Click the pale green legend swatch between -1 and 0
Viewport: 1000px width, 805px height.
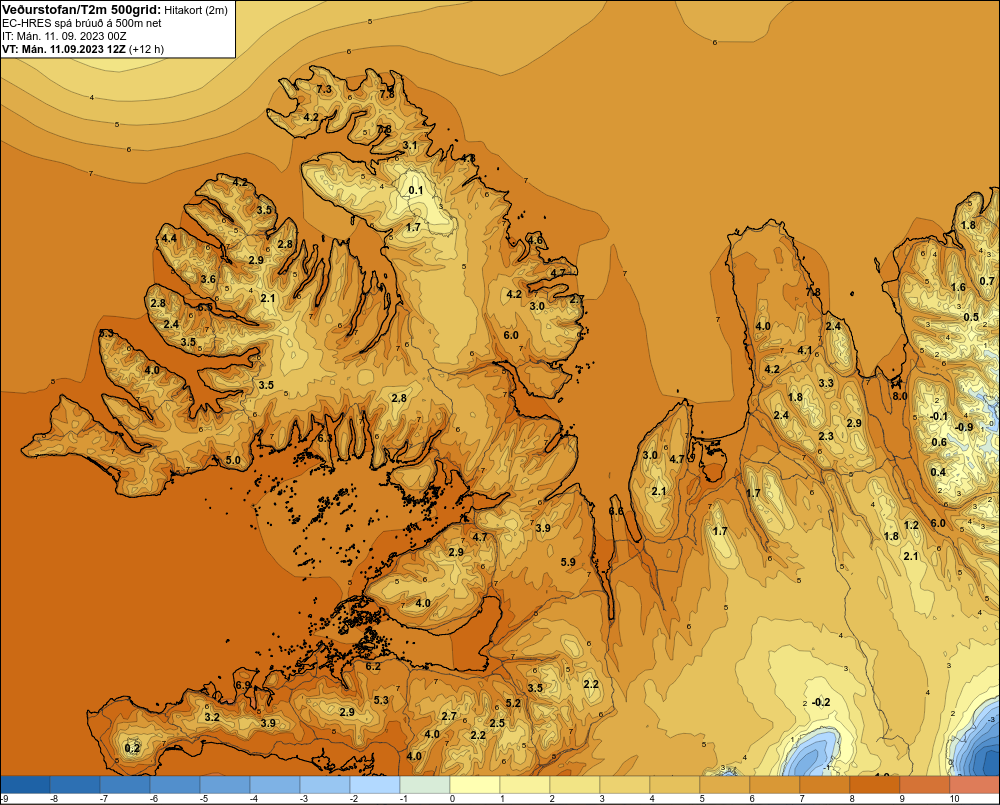pyautogui.click(x=425, y=784)
